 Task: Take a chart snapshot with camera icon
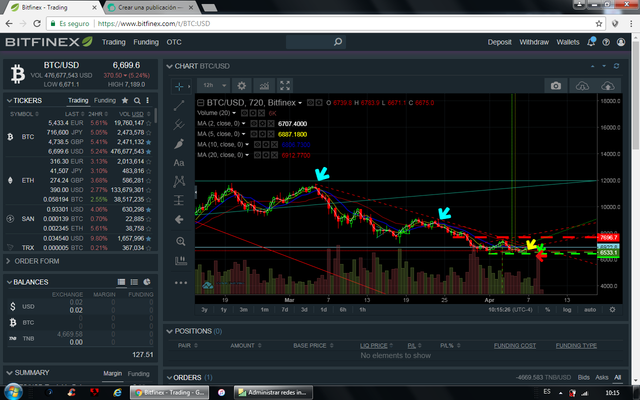tap(556, 86)
